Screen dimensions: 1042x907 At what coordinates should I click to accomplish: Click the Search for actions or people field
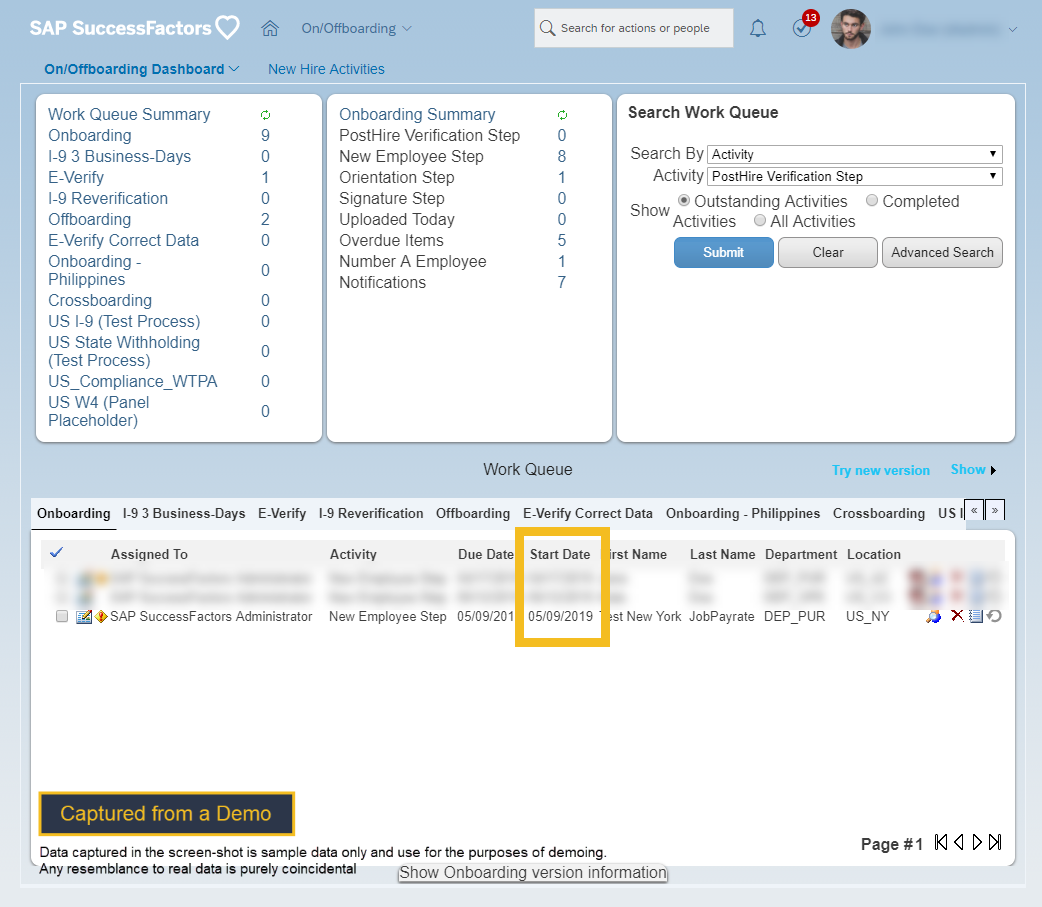coord(634,28)
